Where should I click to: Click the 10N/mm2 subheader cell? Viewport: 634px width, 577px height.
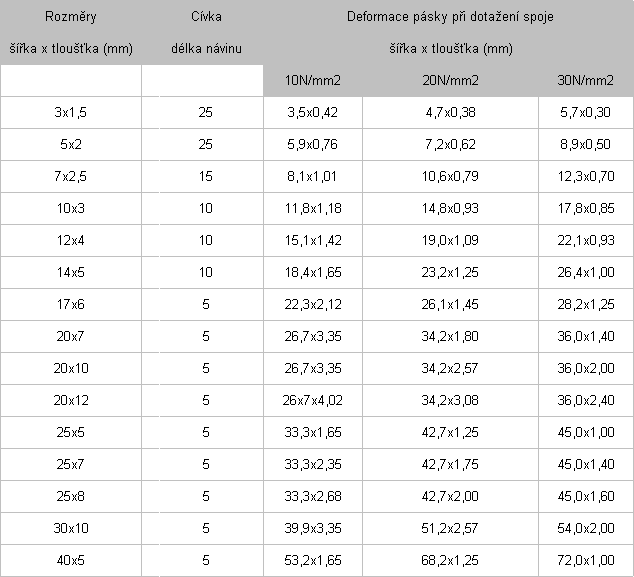point(313,80)
